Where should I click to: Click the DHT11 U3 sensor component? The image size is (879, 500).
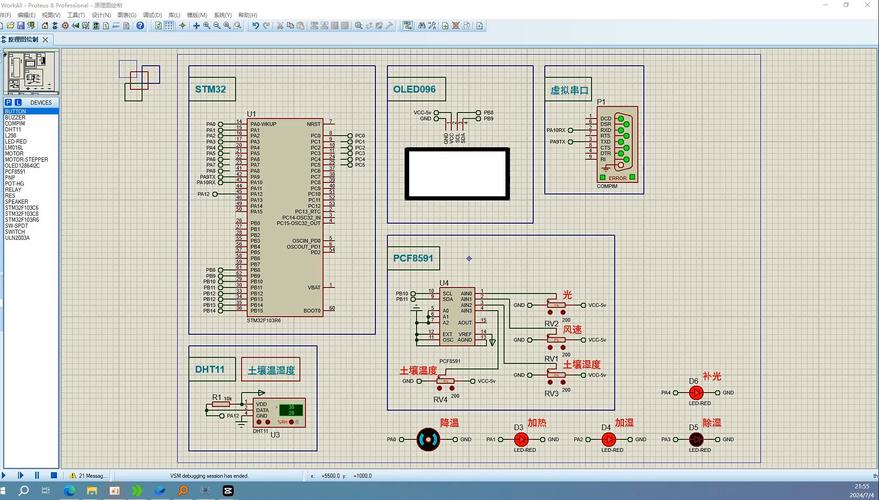click(279, 413)
